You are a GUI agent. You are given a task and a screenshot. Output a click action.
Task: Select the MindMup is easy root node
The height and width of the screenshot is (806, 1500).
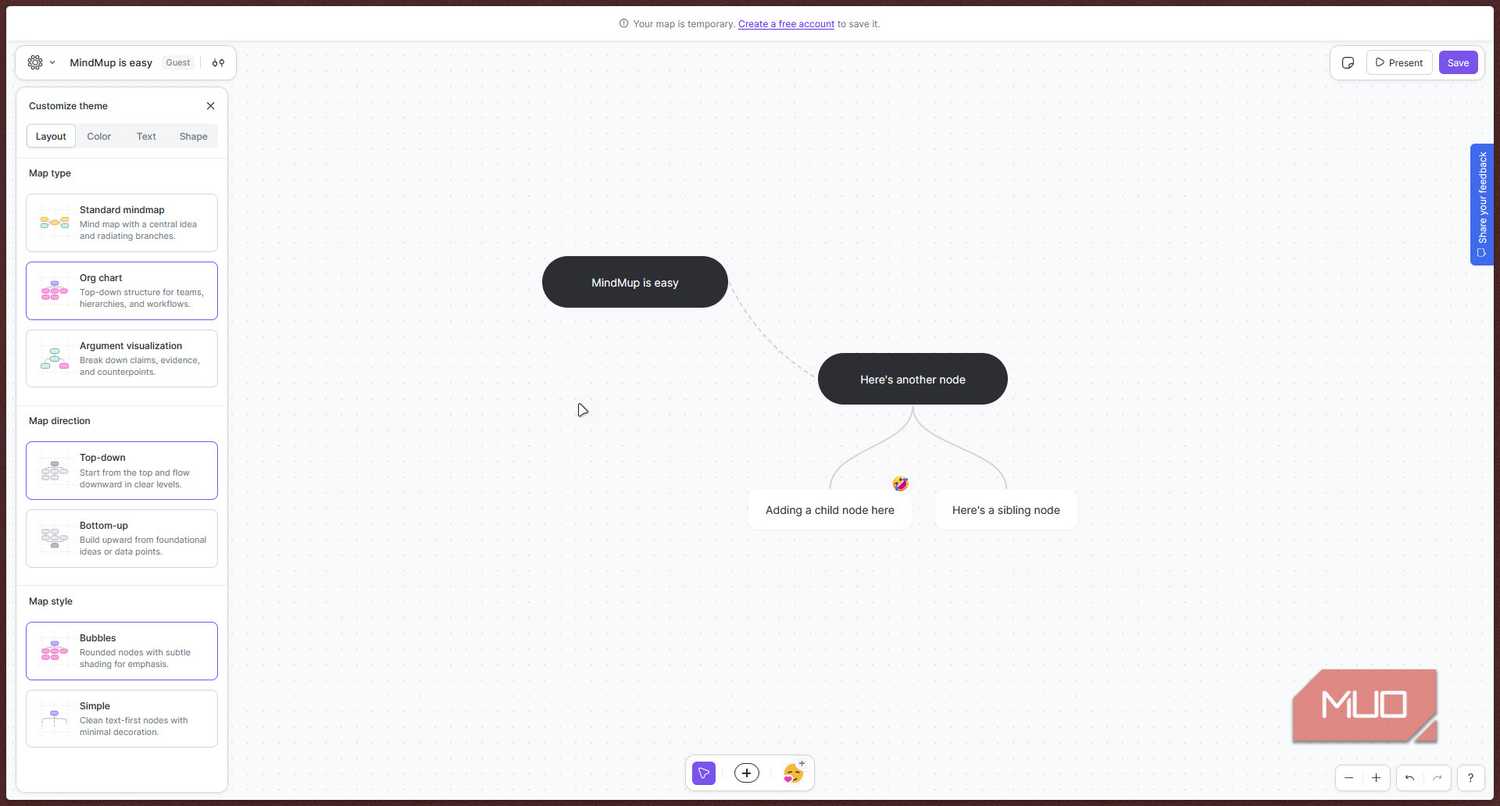(635, 282)
